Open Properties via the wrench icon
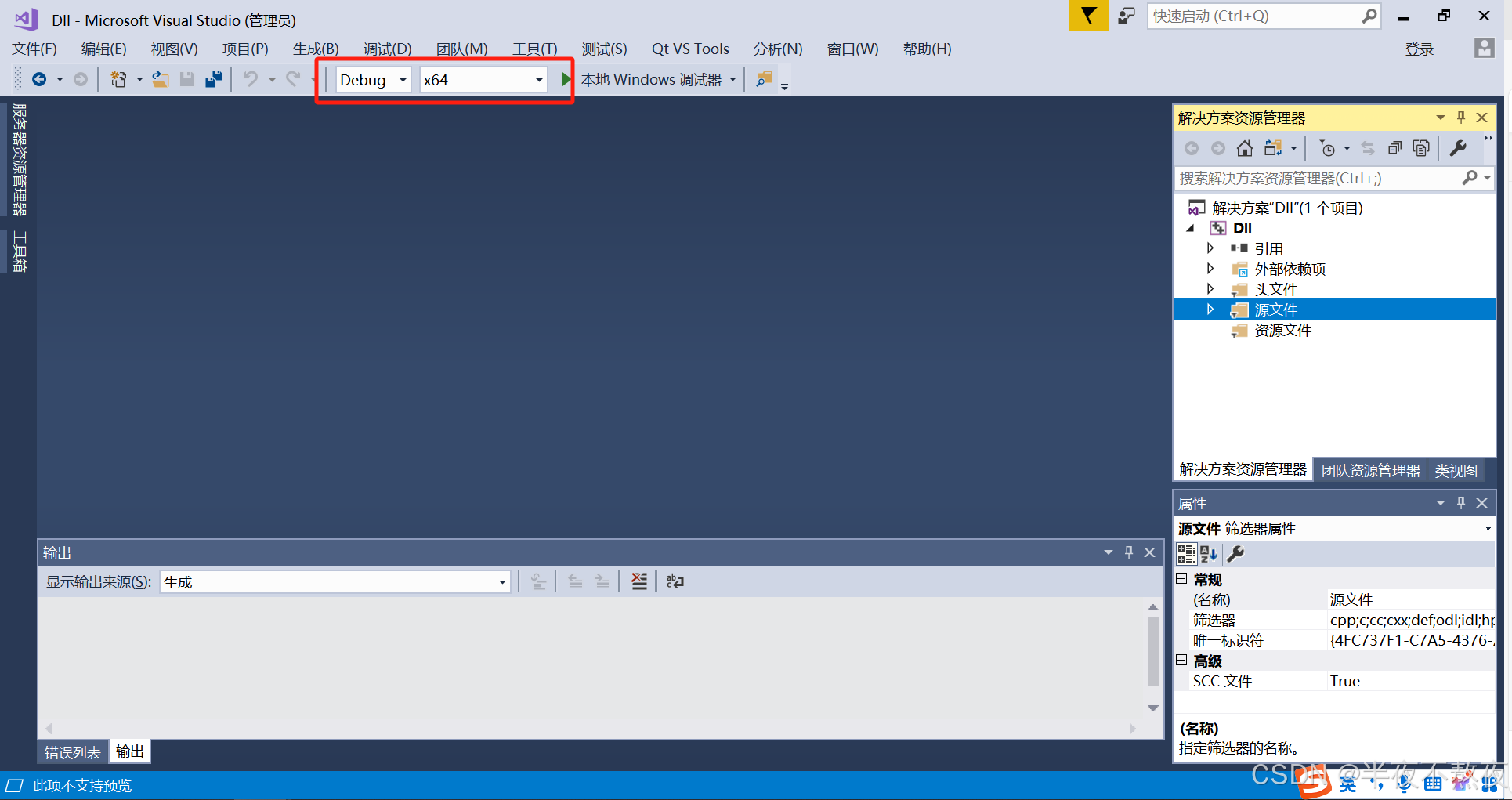1512x800 pixels. (1460, 147)
